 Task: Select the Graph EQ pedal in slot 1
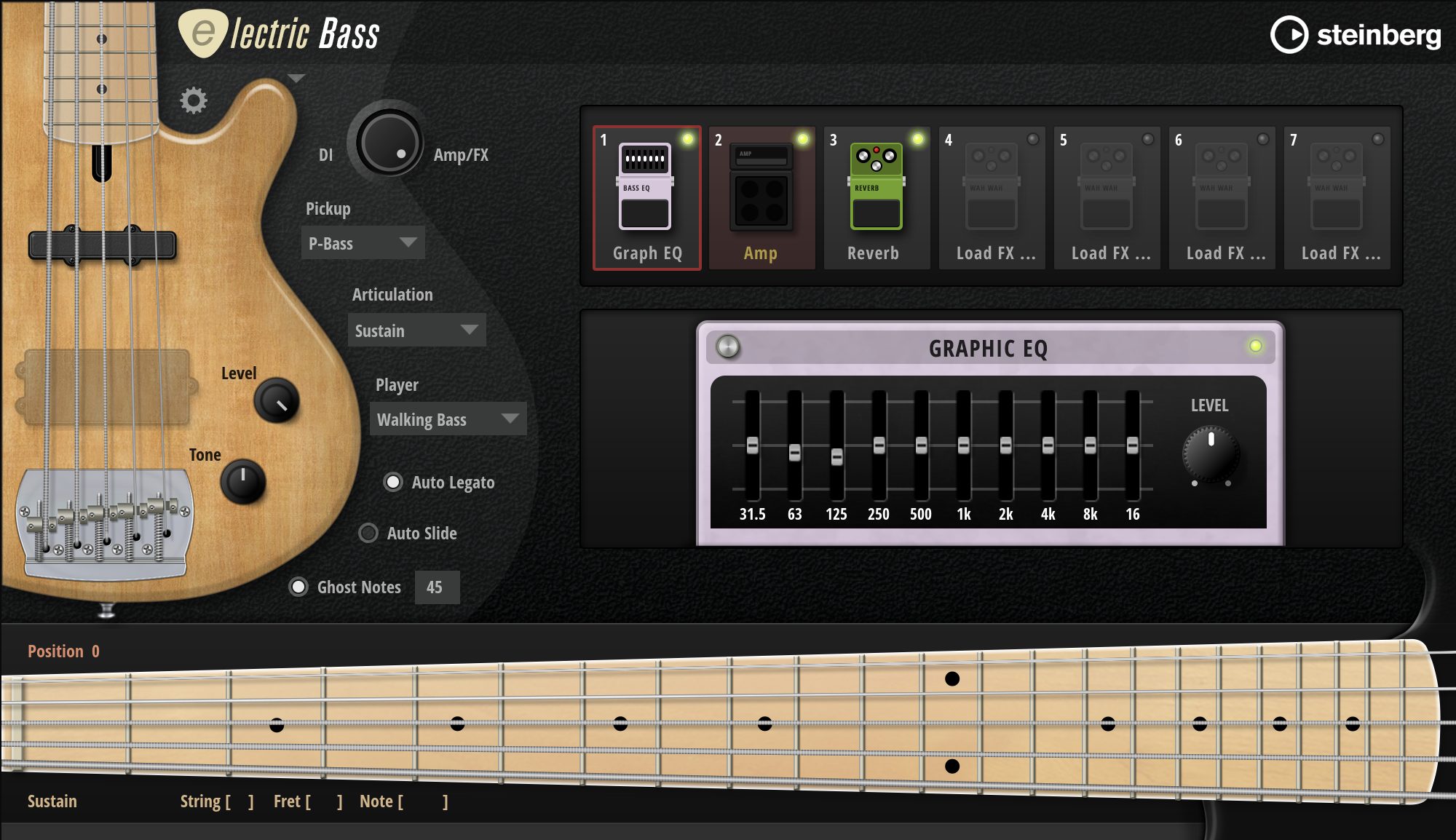click(646, 198)
